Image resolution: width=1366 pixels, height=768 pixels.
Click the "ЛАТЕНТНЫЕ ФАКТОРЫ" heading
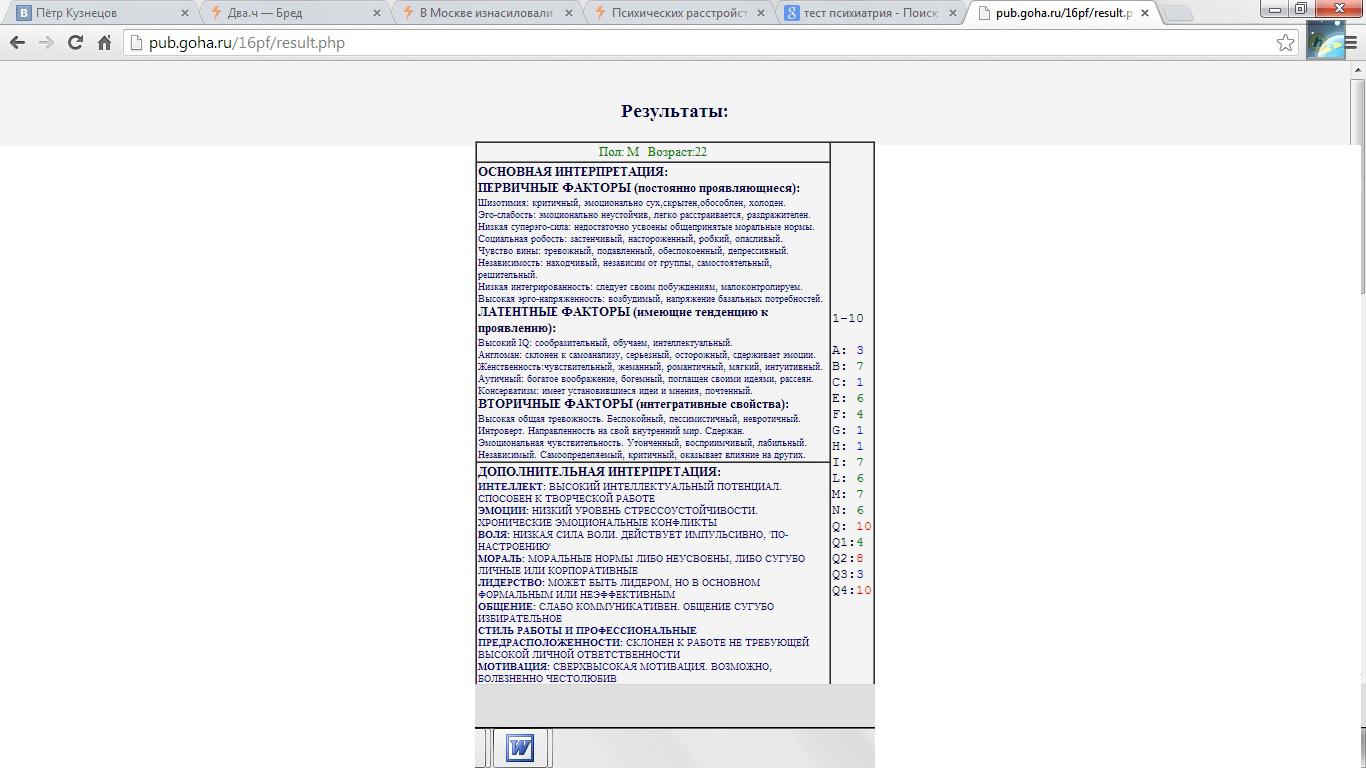[x=623, y=320]
